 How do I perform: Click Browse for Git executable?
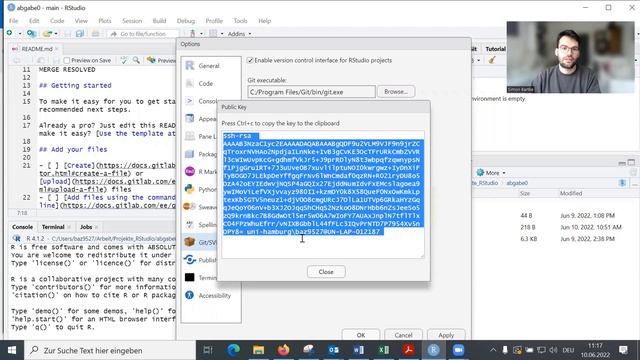coord(396,91)
